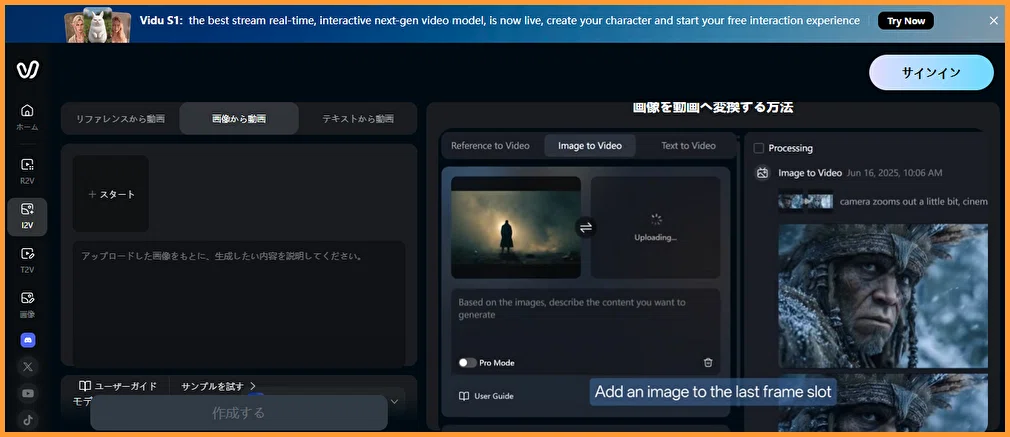Check the Processing checkbox

click(759, 148)
